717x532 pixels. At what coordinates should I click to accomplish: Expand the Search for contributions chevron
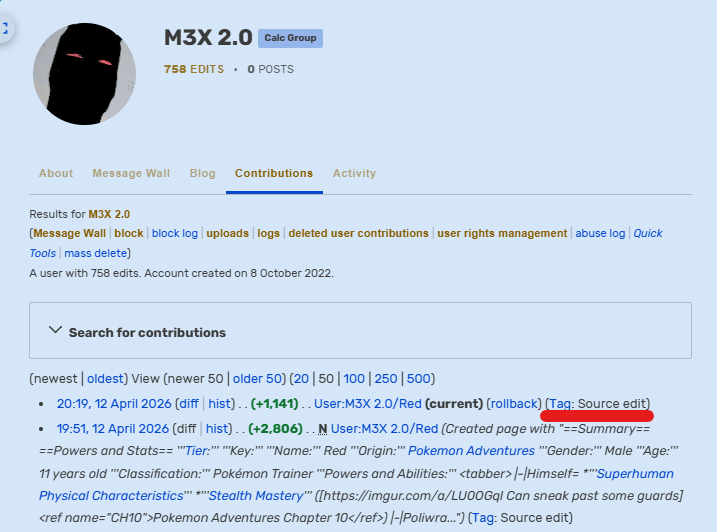(x=55, y=330)
